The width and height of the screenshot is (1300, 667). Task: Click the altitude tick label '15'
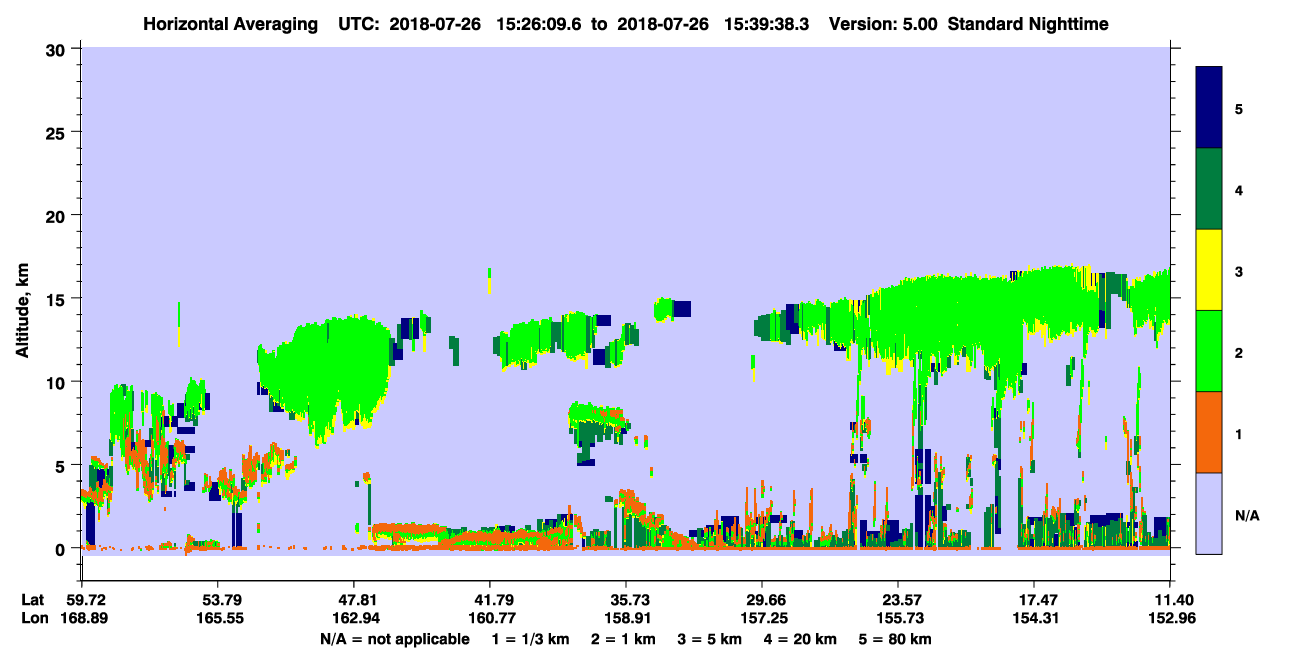point(58,299)
